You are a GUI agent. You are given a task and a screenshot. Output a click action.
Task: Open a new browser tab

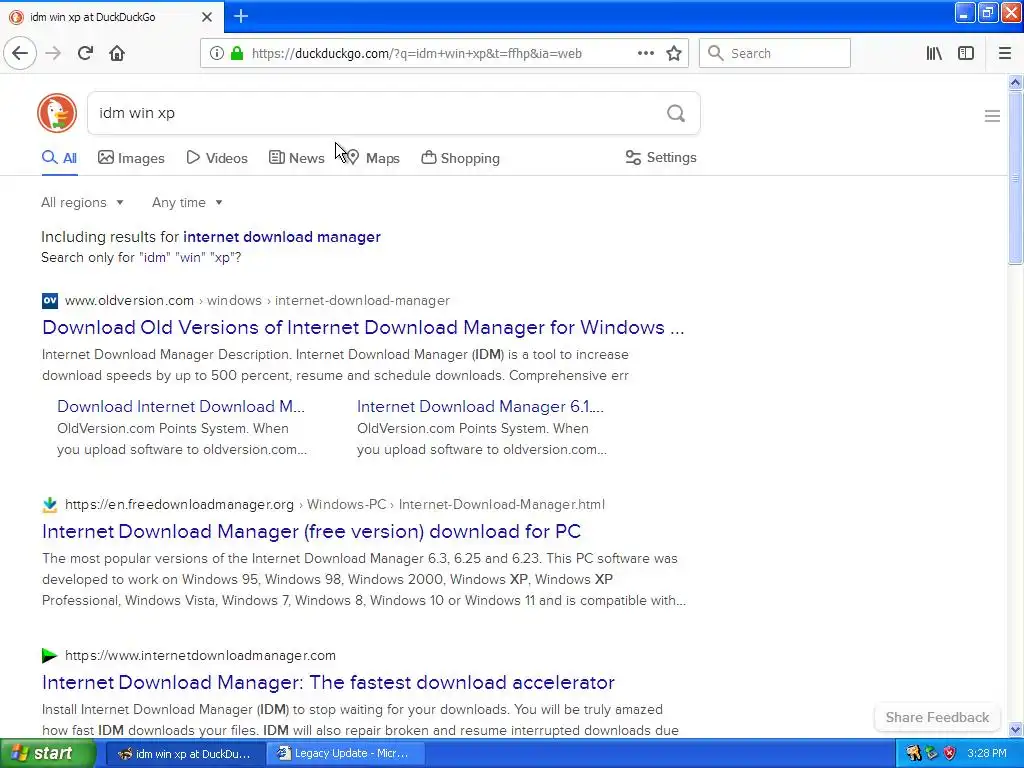(x=241, y=16)
